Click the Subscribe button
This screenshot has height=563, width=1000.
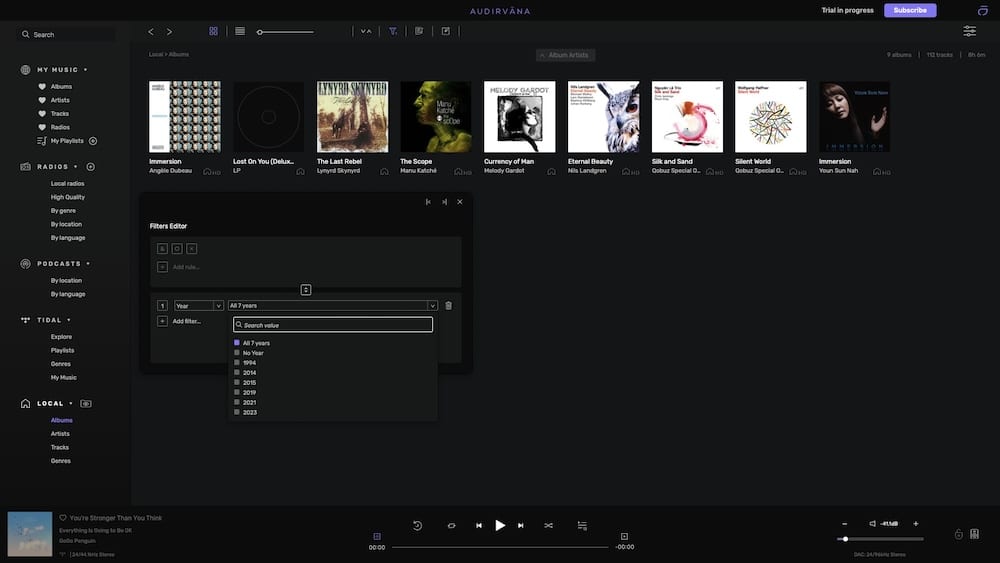coord(910,10)
